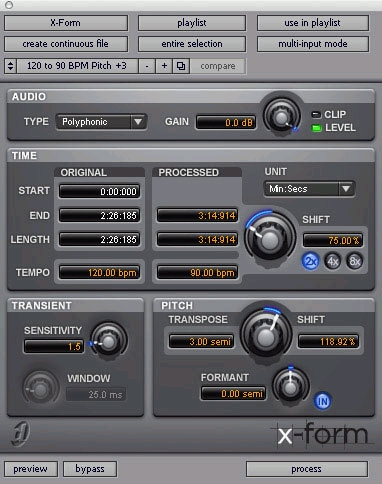Select next preset with plus button
The height and width of the screenshot is (484, 382).
pyautogui.click(x=164, y=66)
